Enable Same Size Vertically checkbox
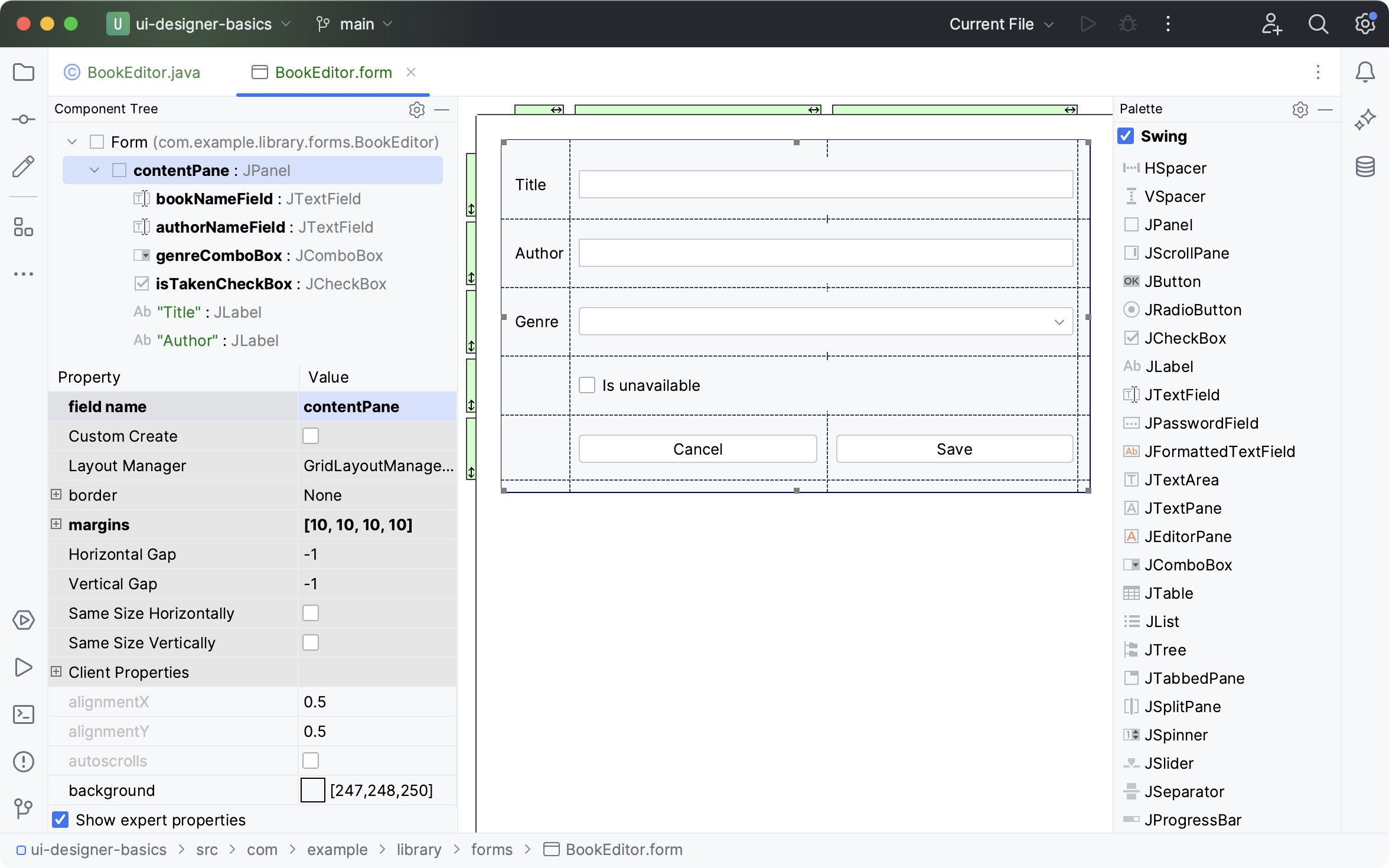This screenshot has width=1389, height=868. click(311, 642)
